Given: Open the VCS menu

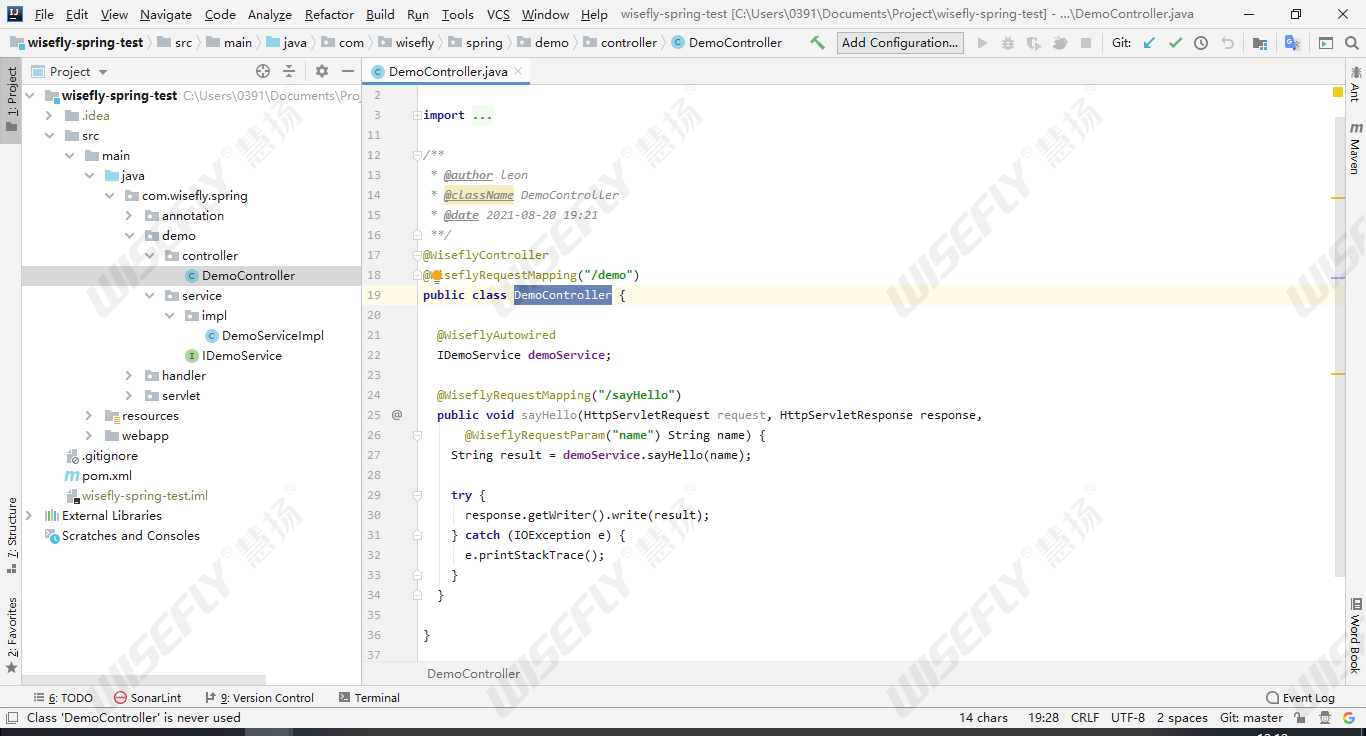Looking at the screenshot, I should [498, 14].
